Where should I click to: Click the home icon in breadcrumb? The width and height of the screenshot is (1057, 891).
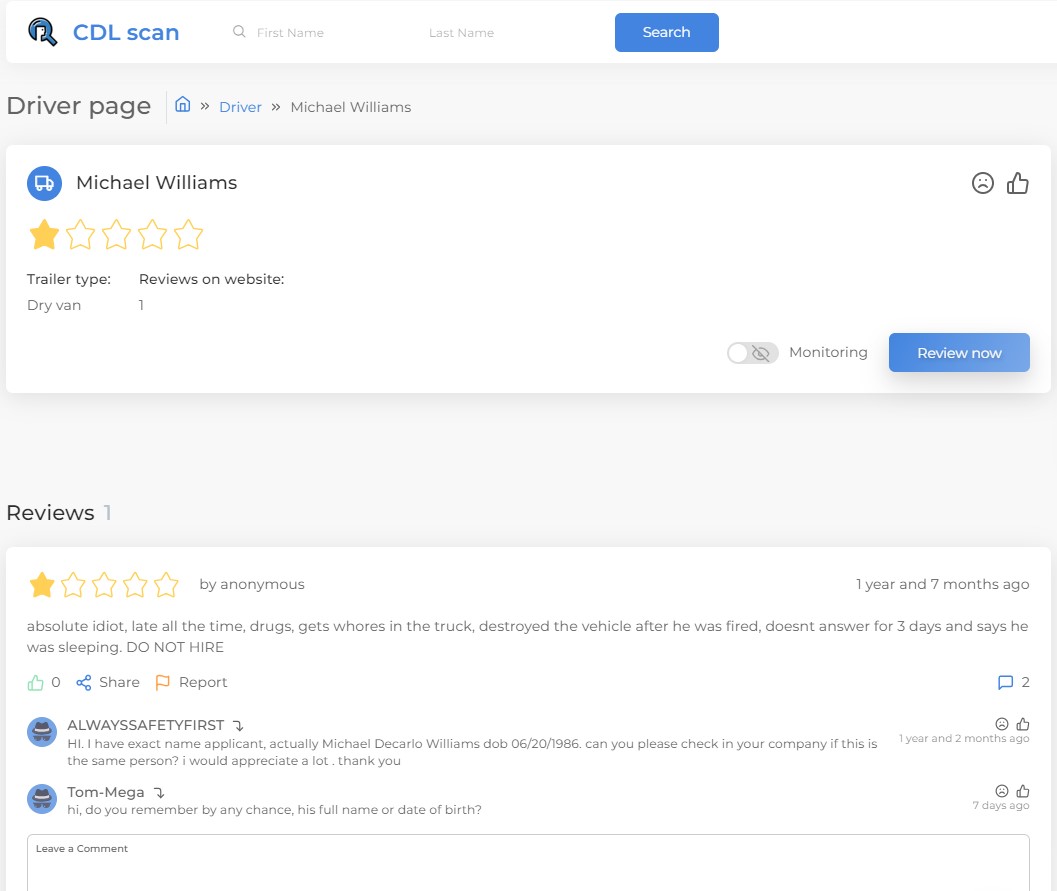[x=183, y=105]
